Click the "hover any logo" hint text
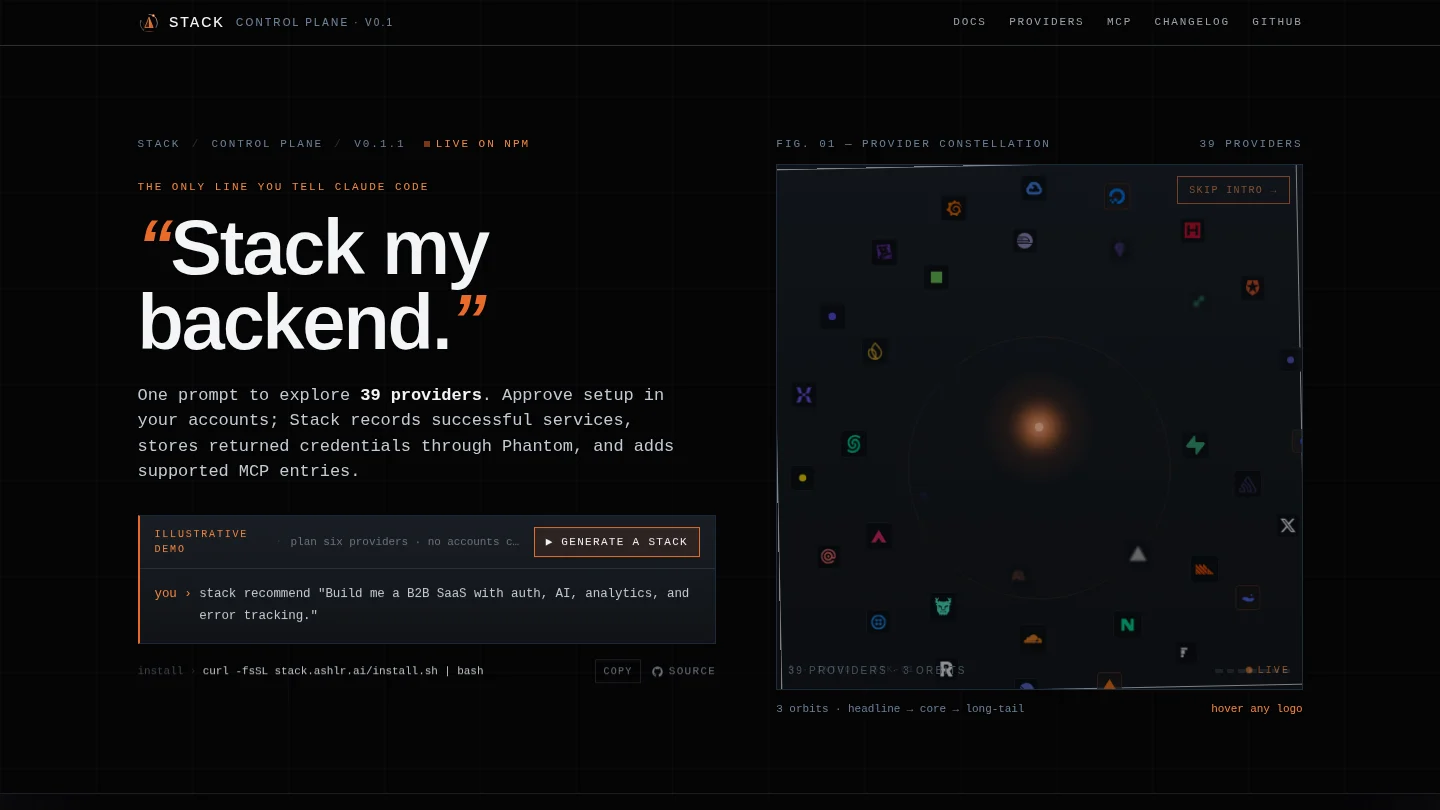Screen dimensions: 1440x810 pyautogui.click(x=1257, y=709)
